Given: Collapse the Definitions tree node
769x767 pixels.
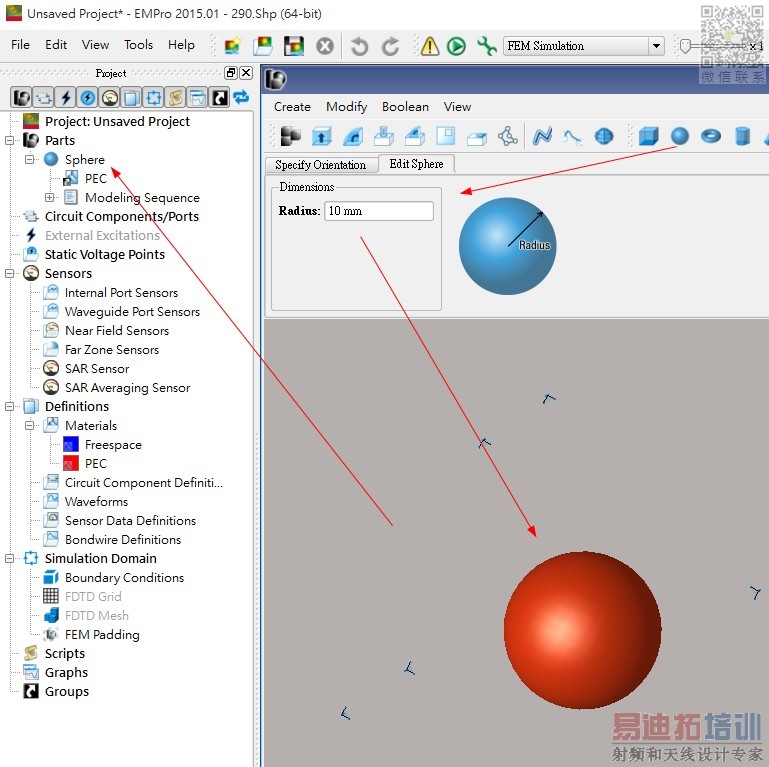Looking at the screenshot, I should coord(9,407).
